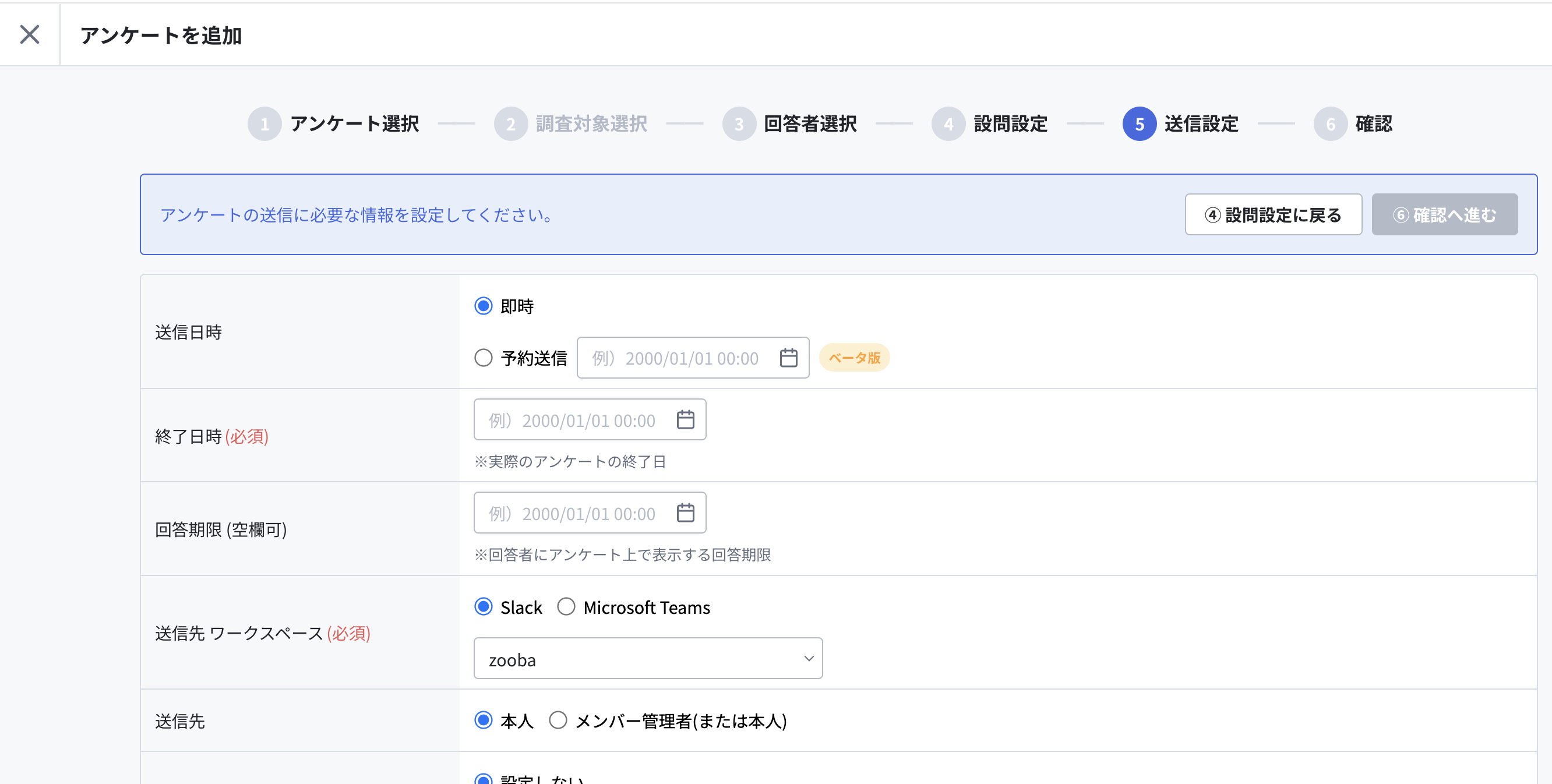1552x784 pixels.
Task: Close the アンケートを追加 dialog with X icon
Action: click(30, 34)
